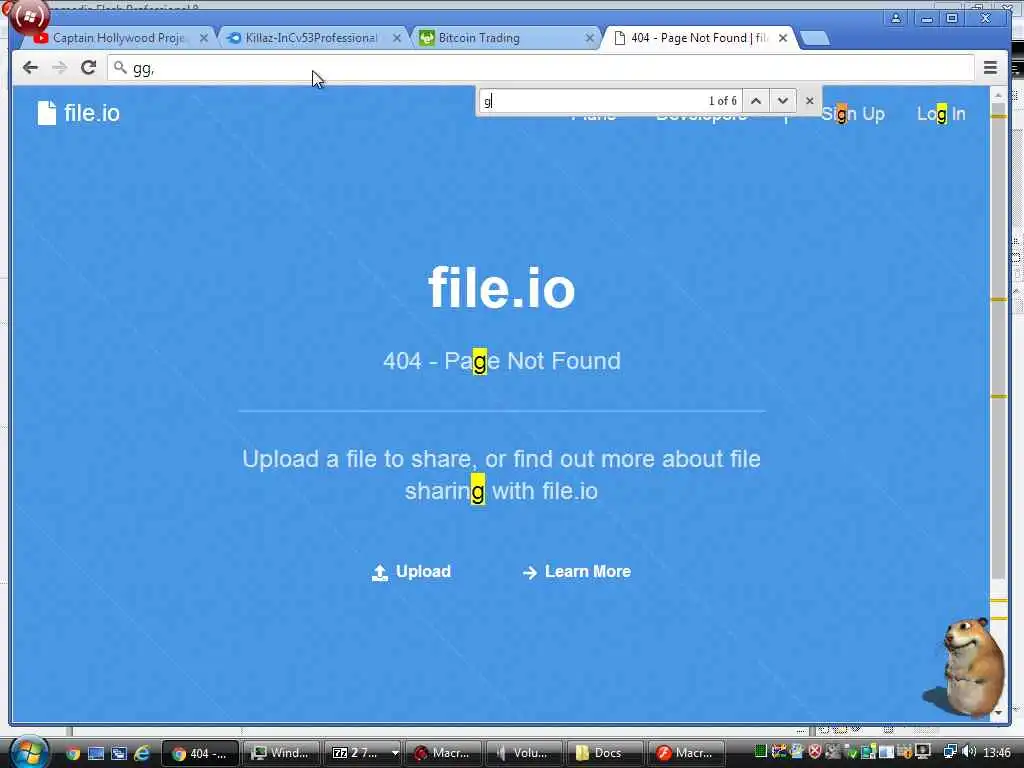Open the first Macr... taskbar window
The image size is (1024, 768).
442,753
